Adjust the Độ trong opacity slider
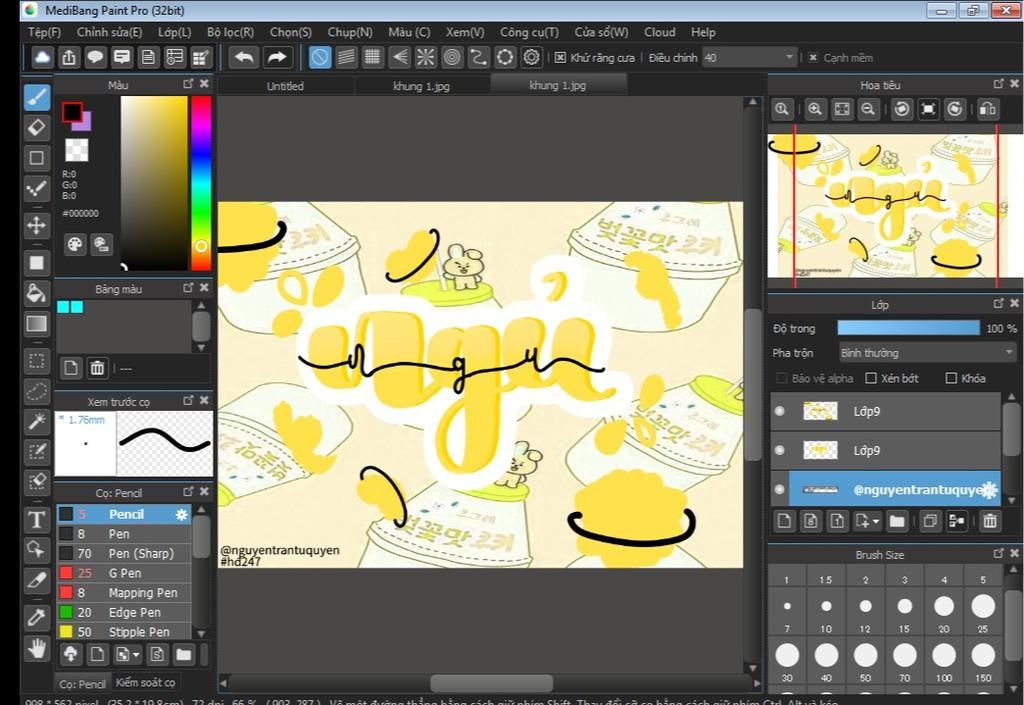Viewport: 1024px width, 705px height. [x=908, y=328]
